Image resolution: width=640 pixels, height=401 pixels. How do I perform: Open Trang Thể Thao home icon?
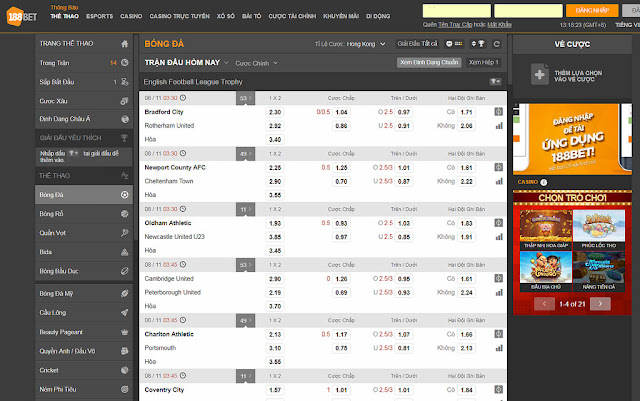click(x=124, y=44)
